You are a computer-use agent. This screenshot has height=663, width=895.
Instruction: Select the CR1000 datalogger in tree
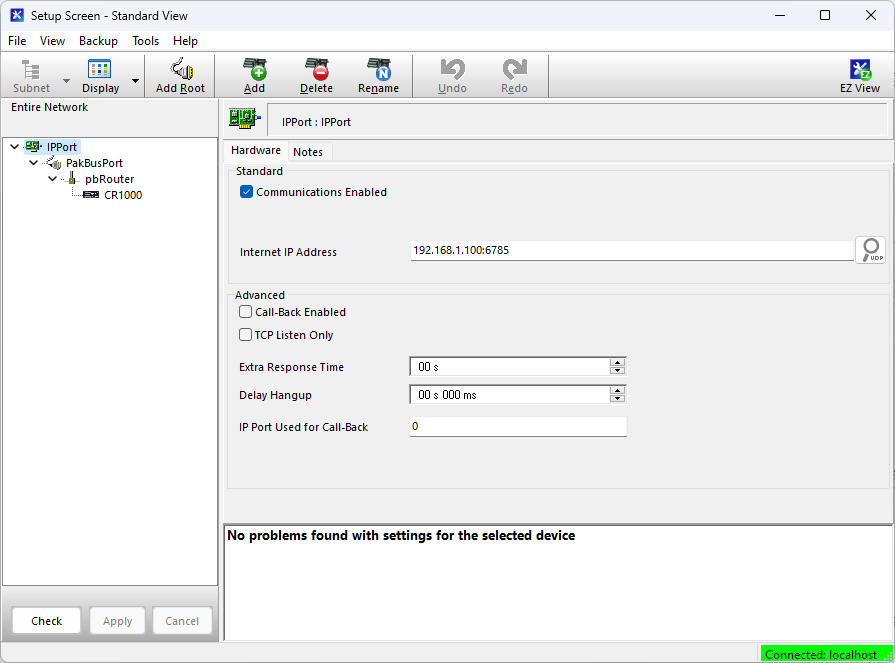point(122,195)
